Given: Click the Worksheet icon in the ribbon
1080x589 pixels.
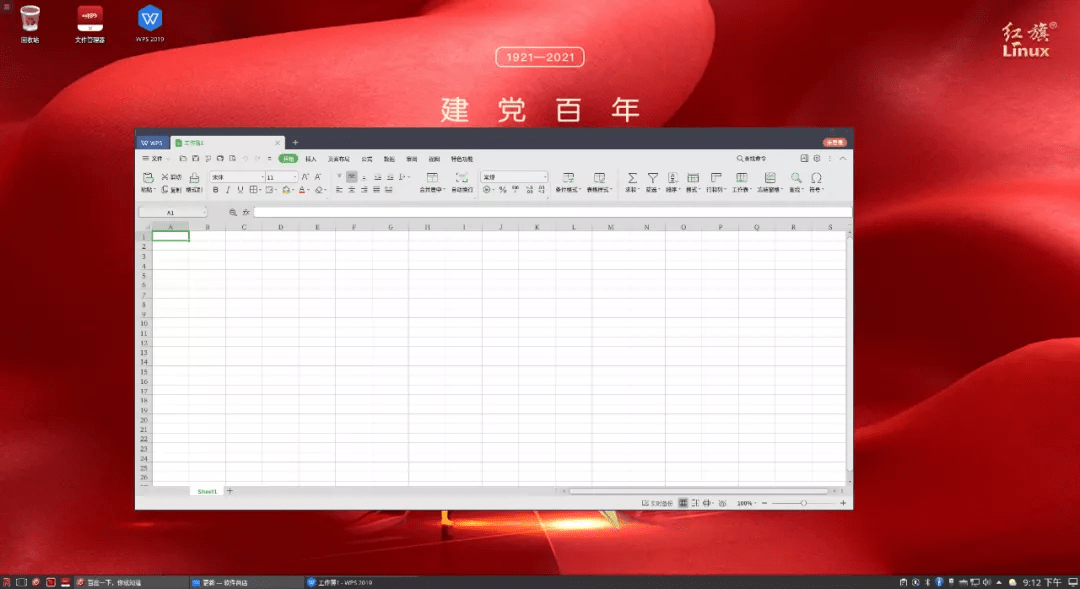Looking at the screenshot, I should point(741,178).
